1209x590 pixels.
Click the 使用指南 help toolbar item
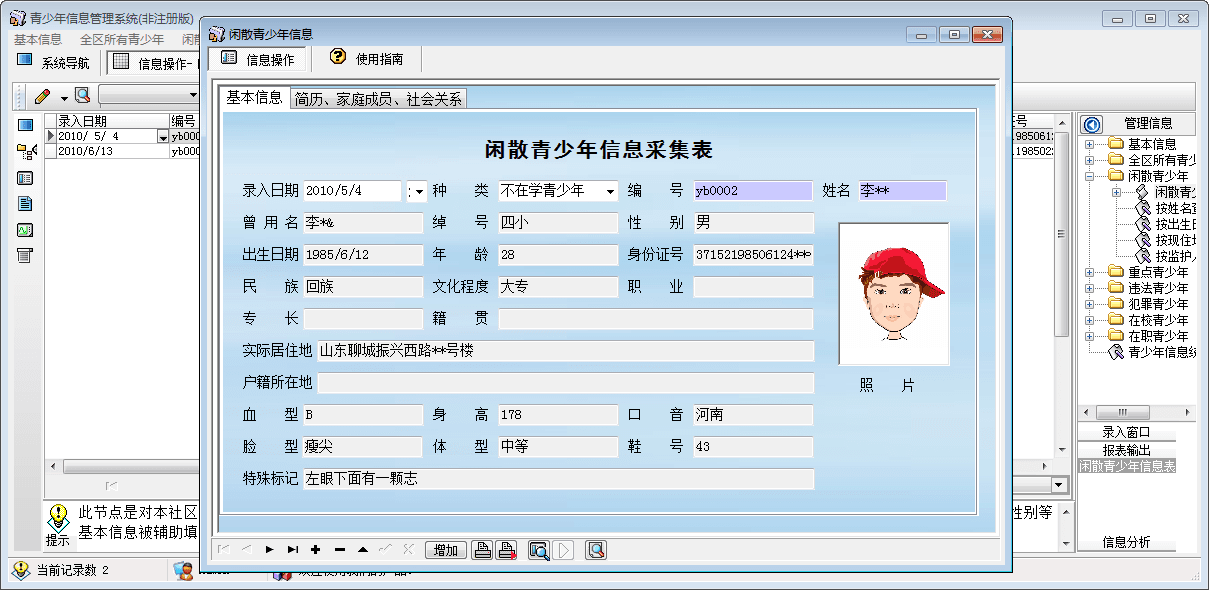click(367, 59)
